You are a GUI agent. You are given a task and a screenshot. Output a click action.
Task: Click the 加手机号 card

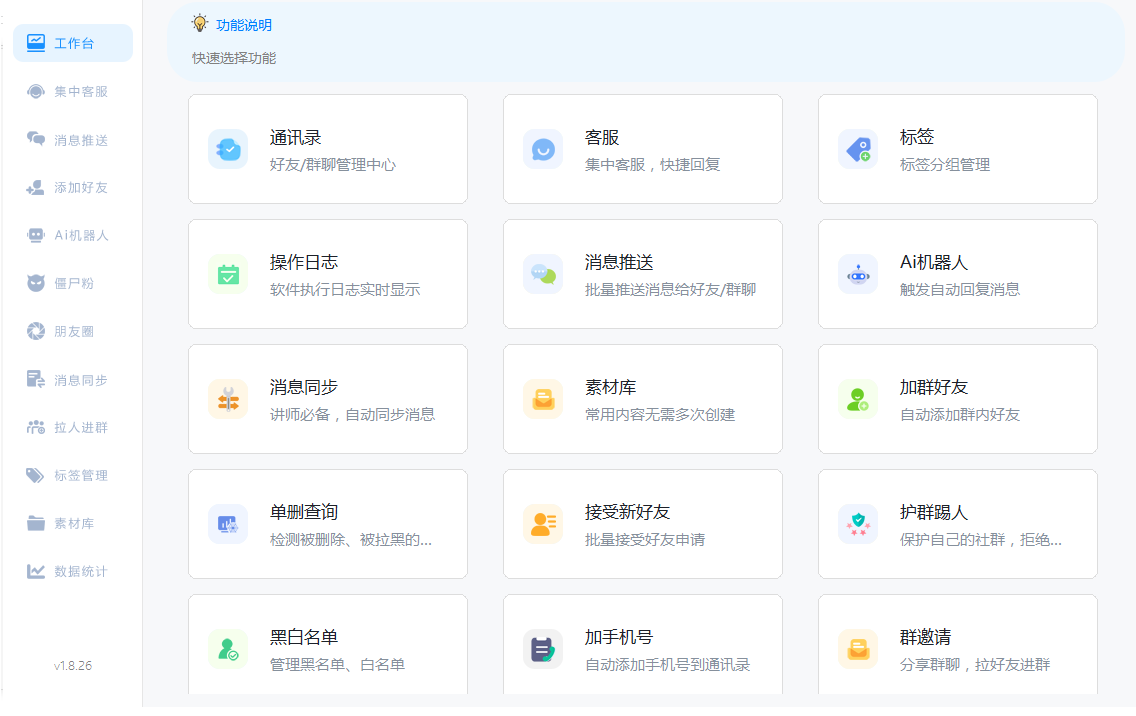(642, 648)
